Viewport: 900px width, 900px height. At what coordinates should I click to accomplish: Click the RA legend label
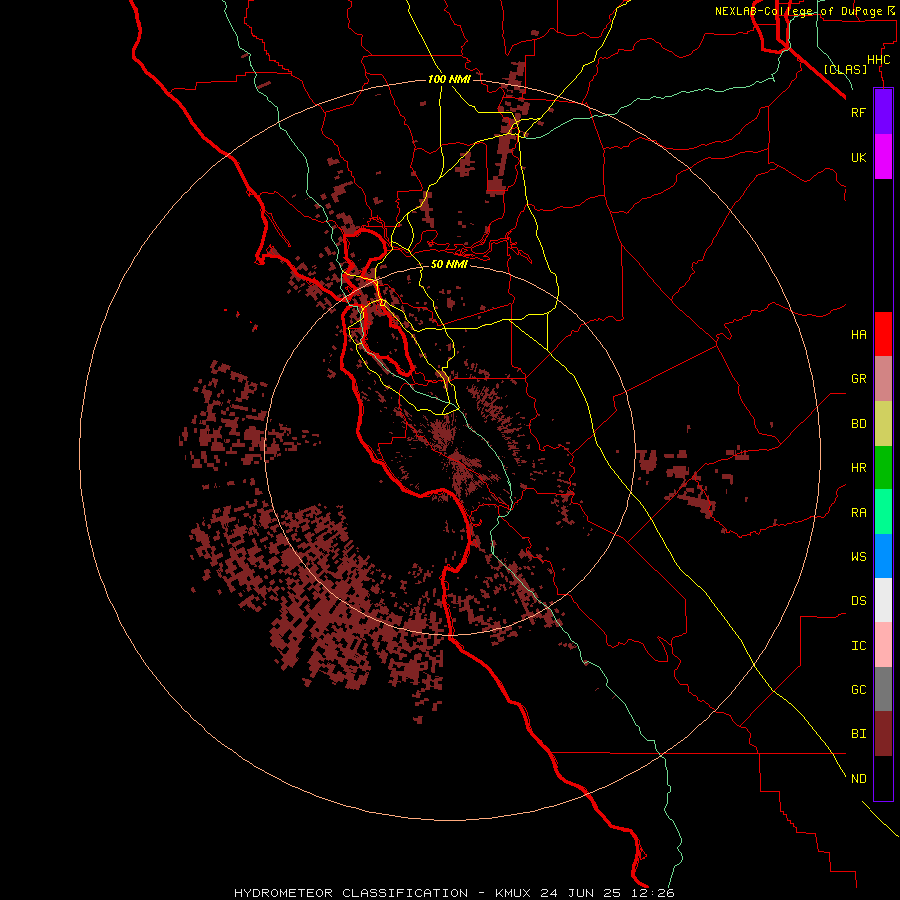[x=858, y=513]
